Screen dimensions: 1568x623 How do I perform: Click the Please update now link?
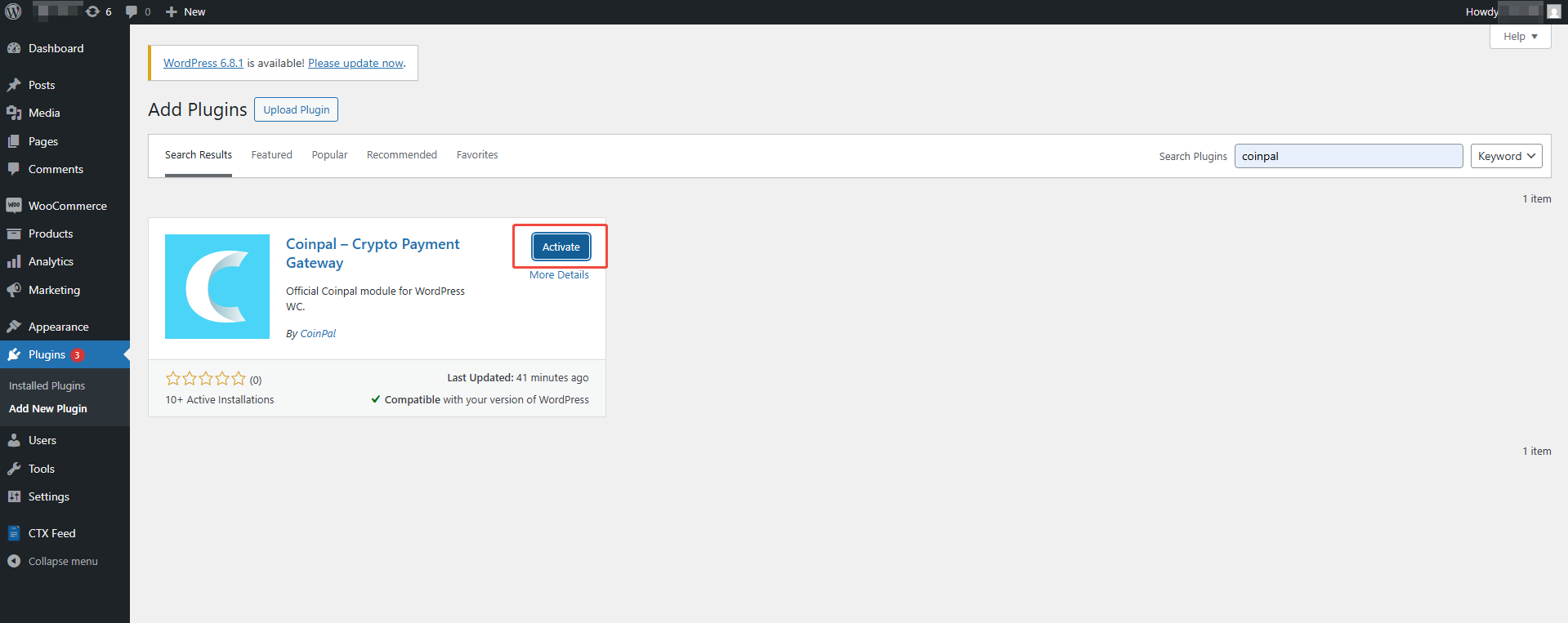pos(355,63)
